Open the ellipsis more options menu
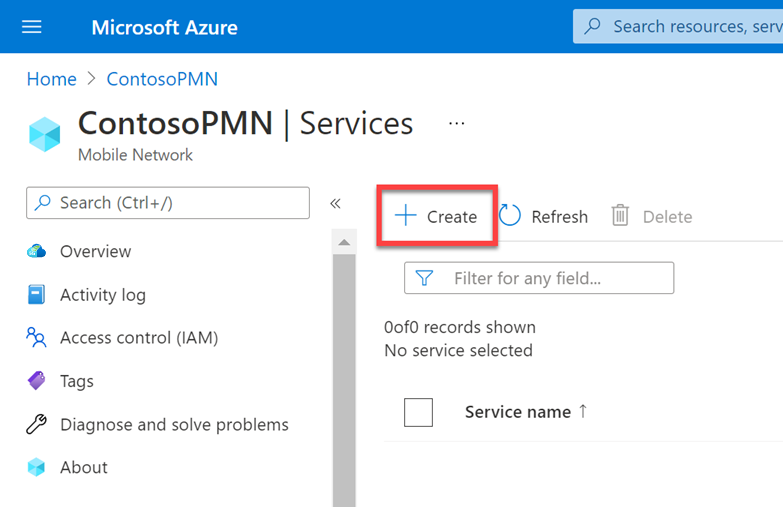Screen dimensions: 783x507 [x=456, y=123]
